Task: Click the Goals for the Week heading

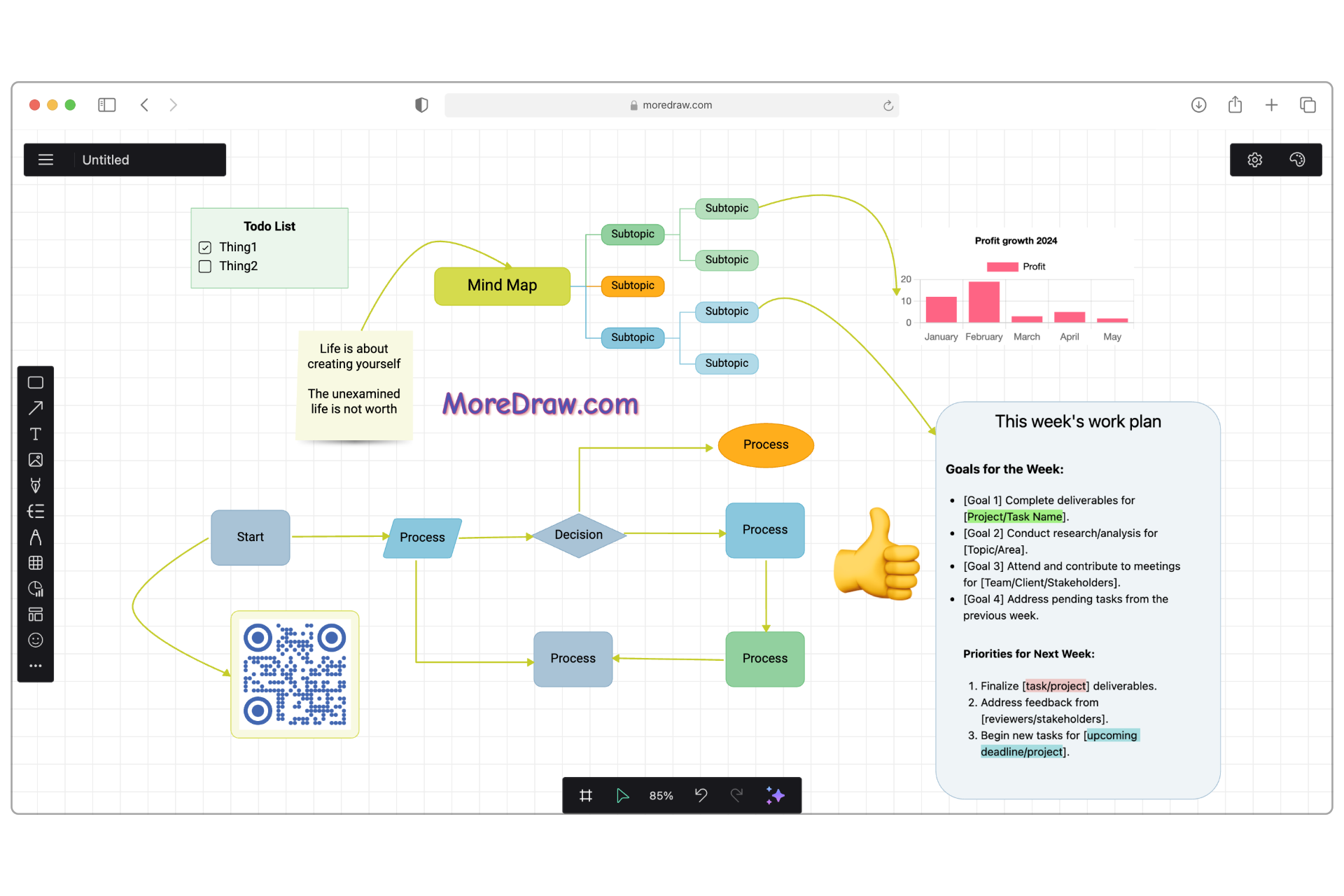Action: point(1004,470)
